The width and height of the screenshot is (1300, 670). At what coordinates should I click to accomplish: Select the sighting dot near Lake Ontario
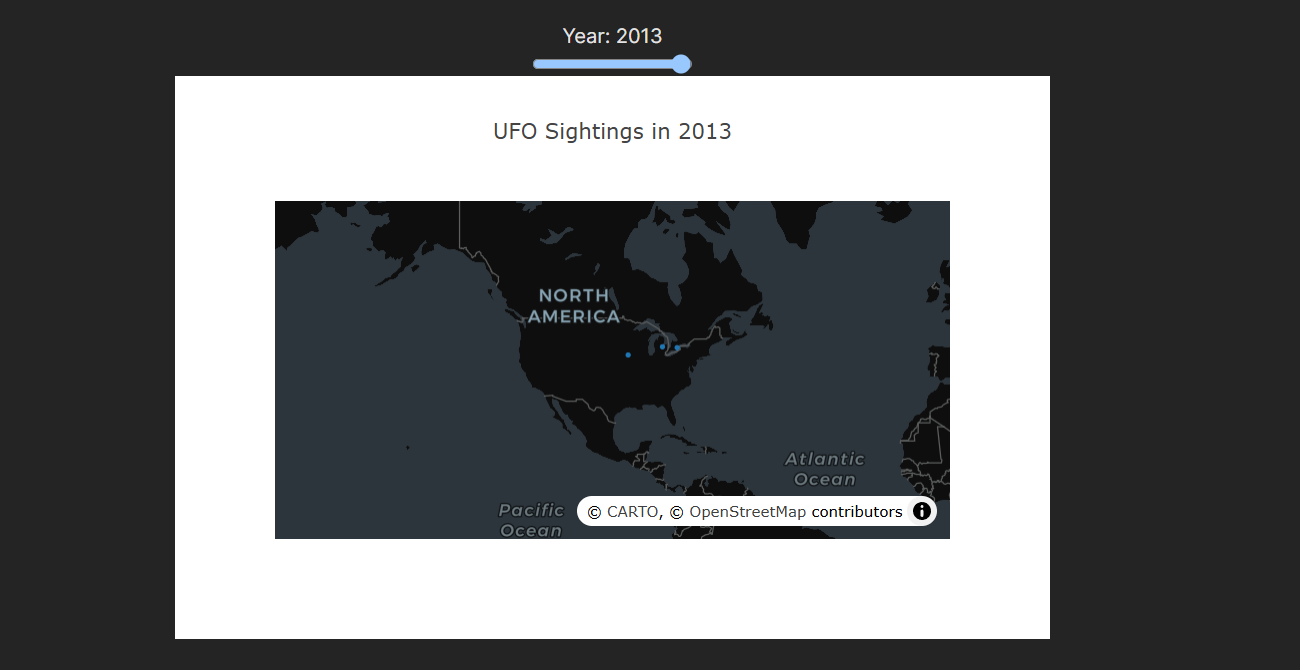click(677, 347)
